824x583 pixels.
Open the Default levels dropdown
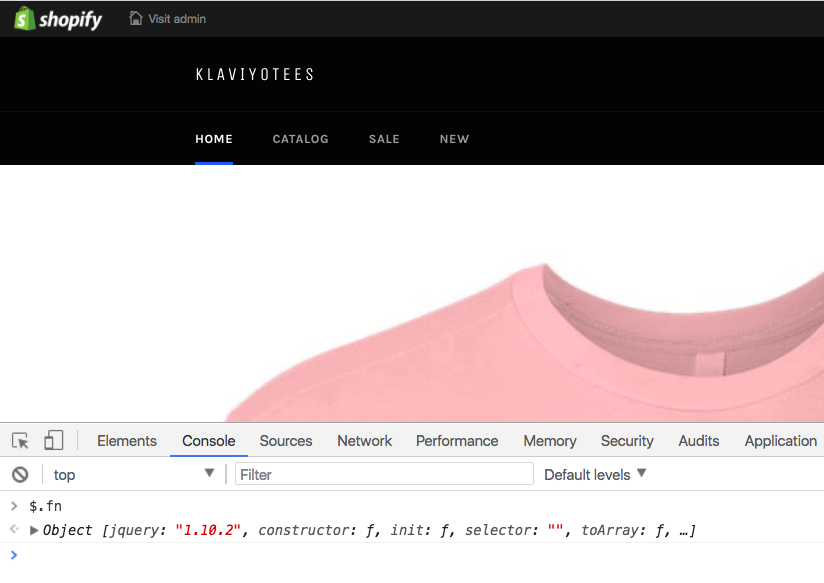(x=595, y=475)
